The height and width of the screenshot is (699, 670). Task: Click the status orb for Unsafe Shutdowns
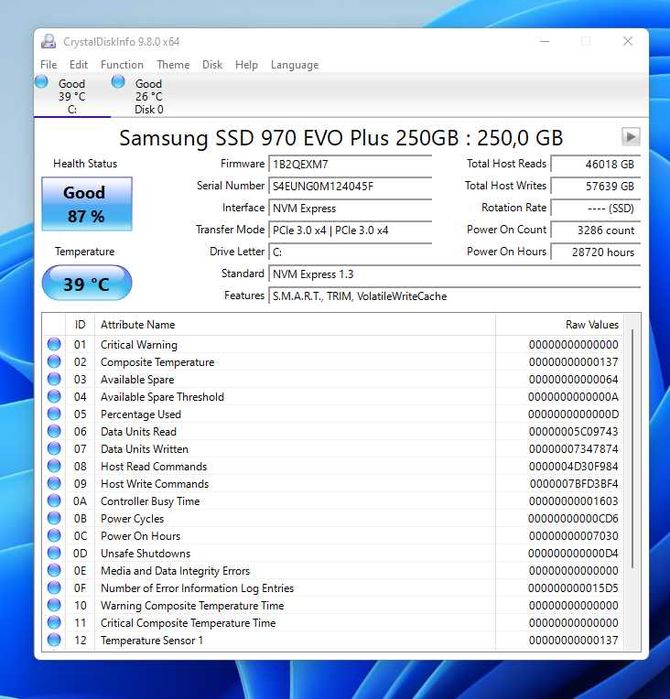tap(54, 553)
